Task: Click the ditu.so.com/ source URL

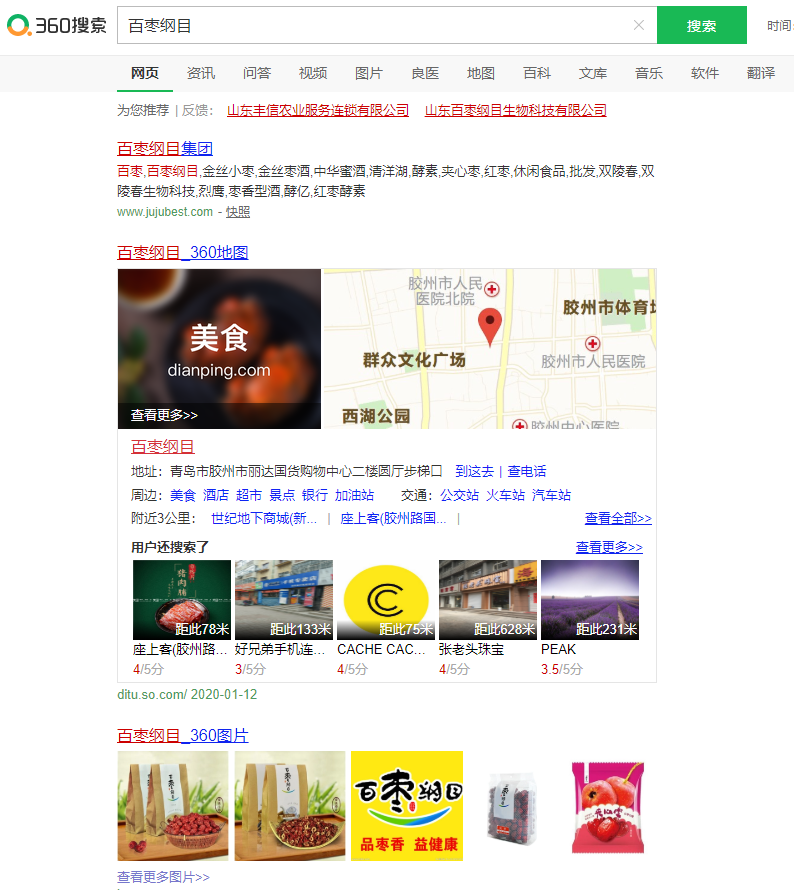Action: (152, 694)
